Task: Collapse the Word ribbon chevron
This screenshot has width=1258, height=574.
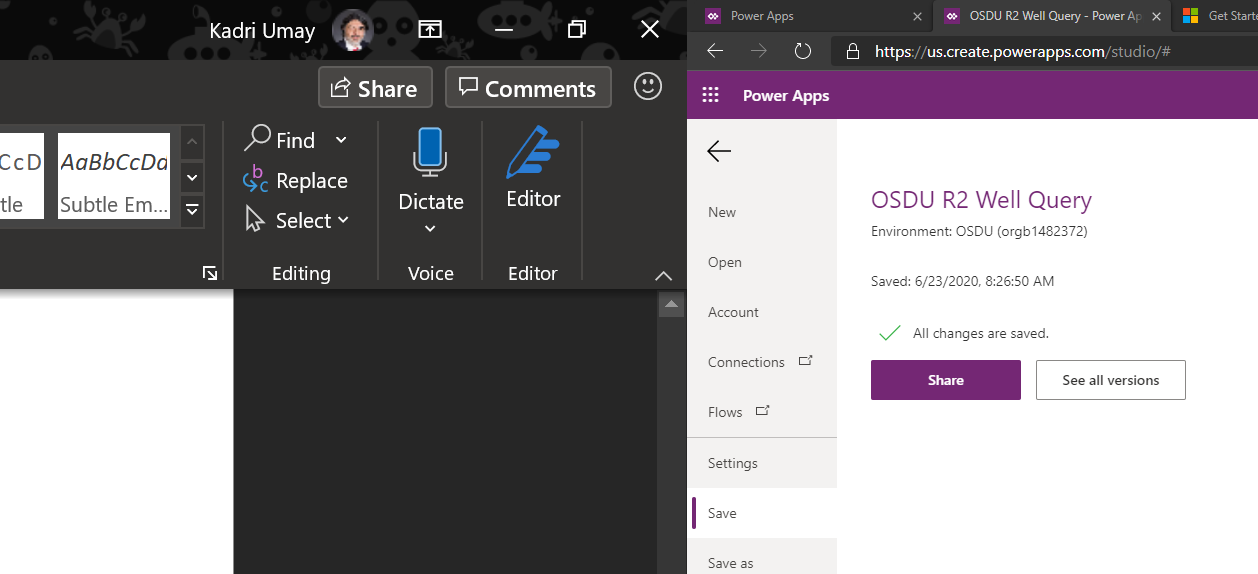Action: coord(662,275)
